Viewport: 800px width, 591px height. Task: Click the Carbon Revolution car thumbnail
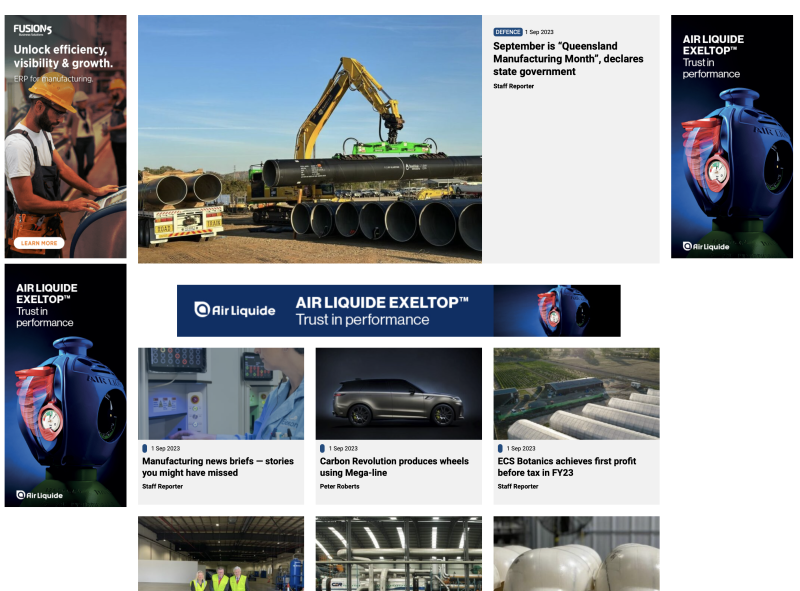click(x=398, y=393)
